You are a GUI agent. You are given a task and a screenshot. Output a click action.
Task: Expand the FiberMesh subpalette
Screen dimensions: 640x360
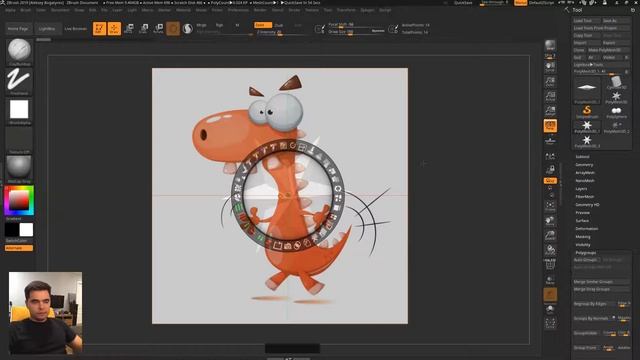584,197
